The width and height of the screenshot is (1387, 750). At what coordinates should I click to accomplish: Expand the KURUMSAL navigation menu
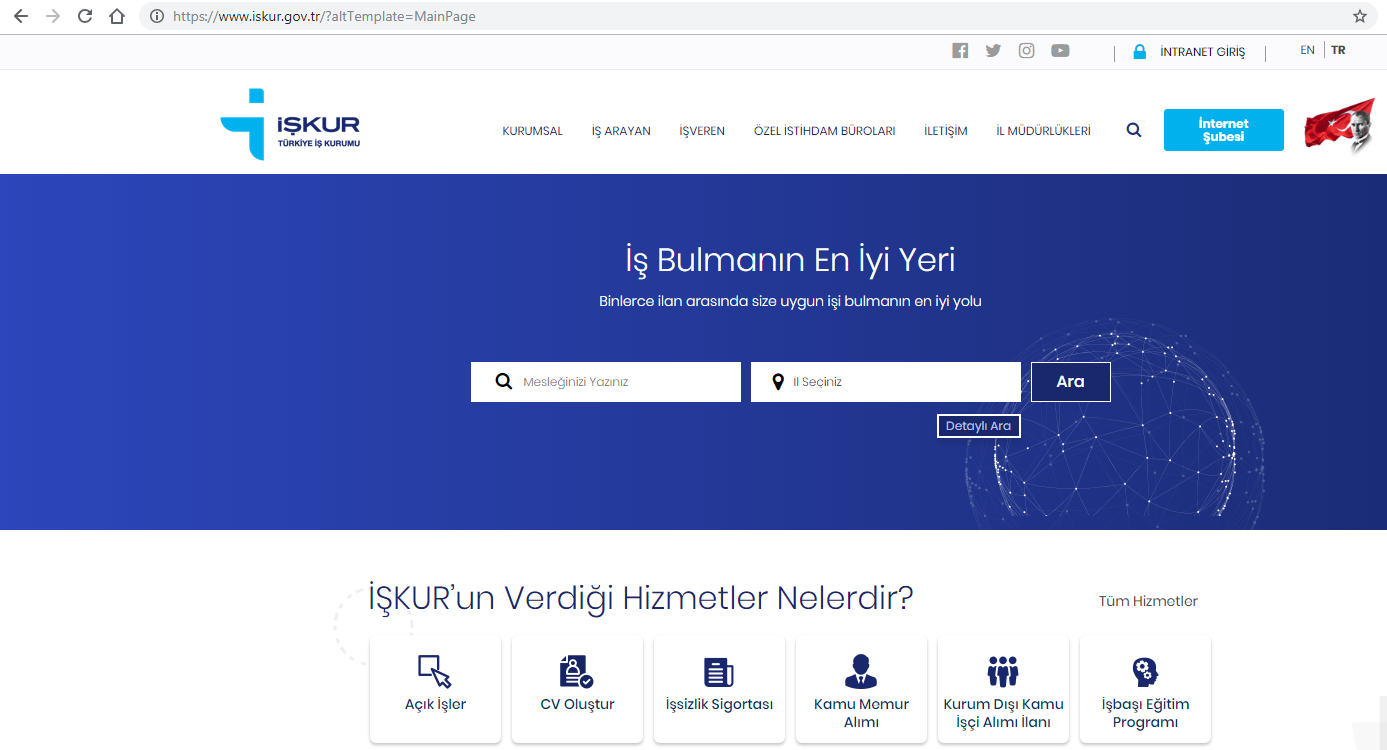(x=532, y=131)
